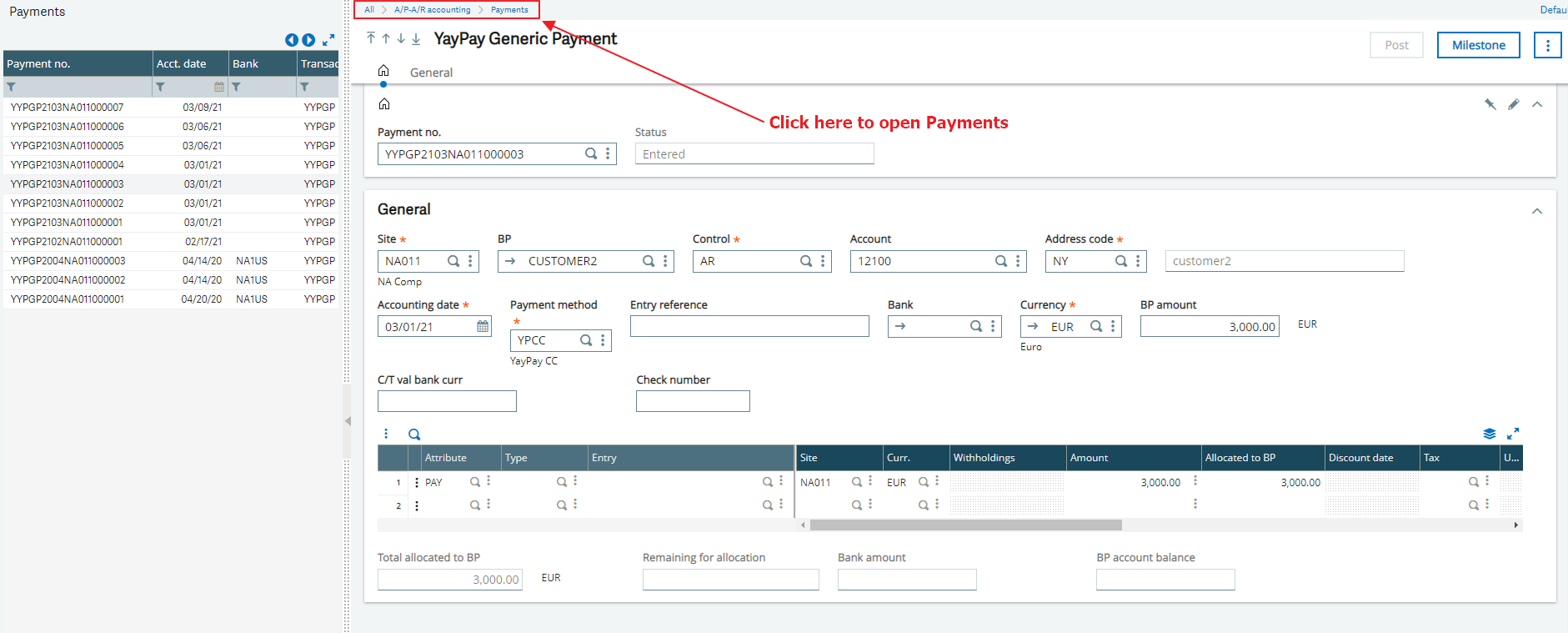Image resolution: width=1568 pixels, height=633 pixels.
Task: Click the C/T val bank curr field
Action: tap(447, 401)
